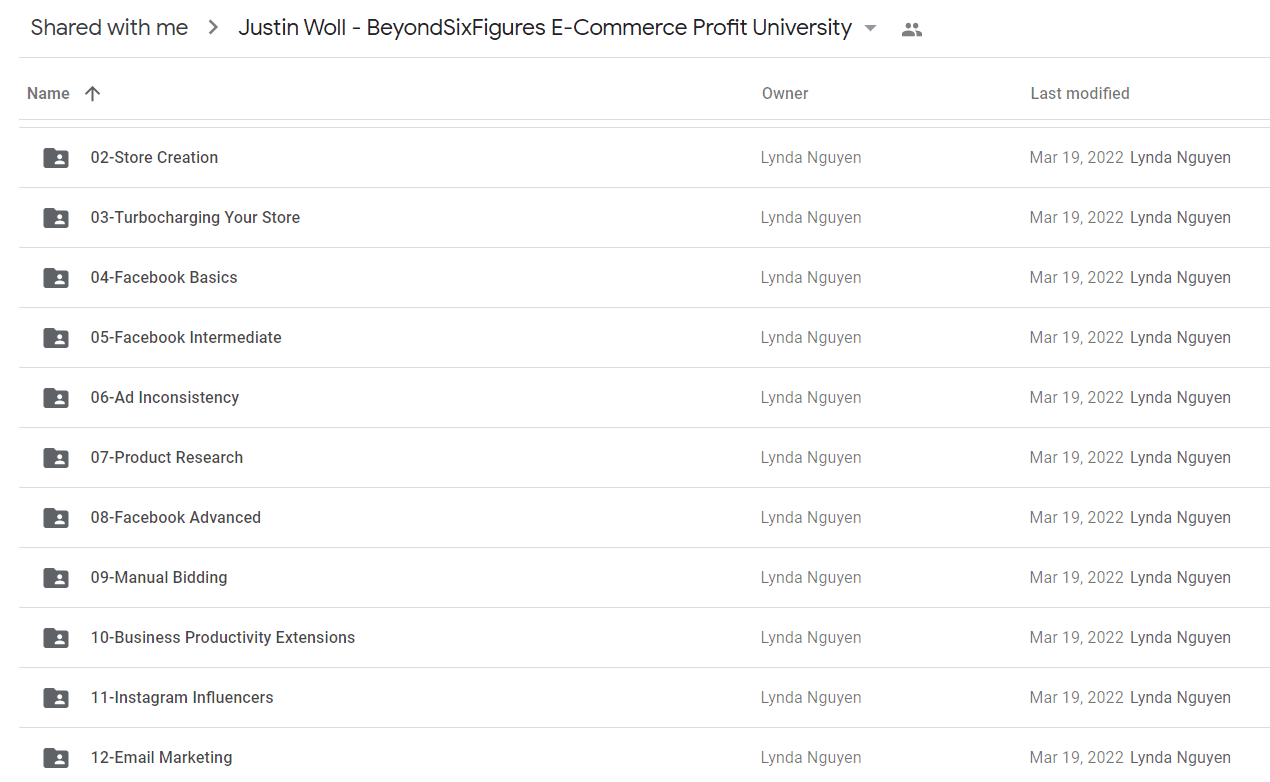
Task: Click the shared folder icon for 03-Turbocharging Your Store
Action: (x=56, y=218)
